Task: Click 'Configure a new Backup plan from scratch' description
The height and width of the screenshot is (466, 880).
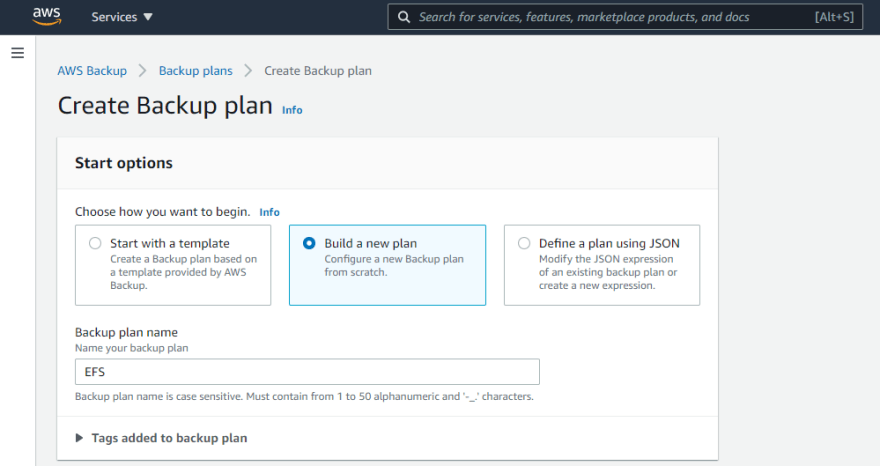Action: click(x=394, y=266)
